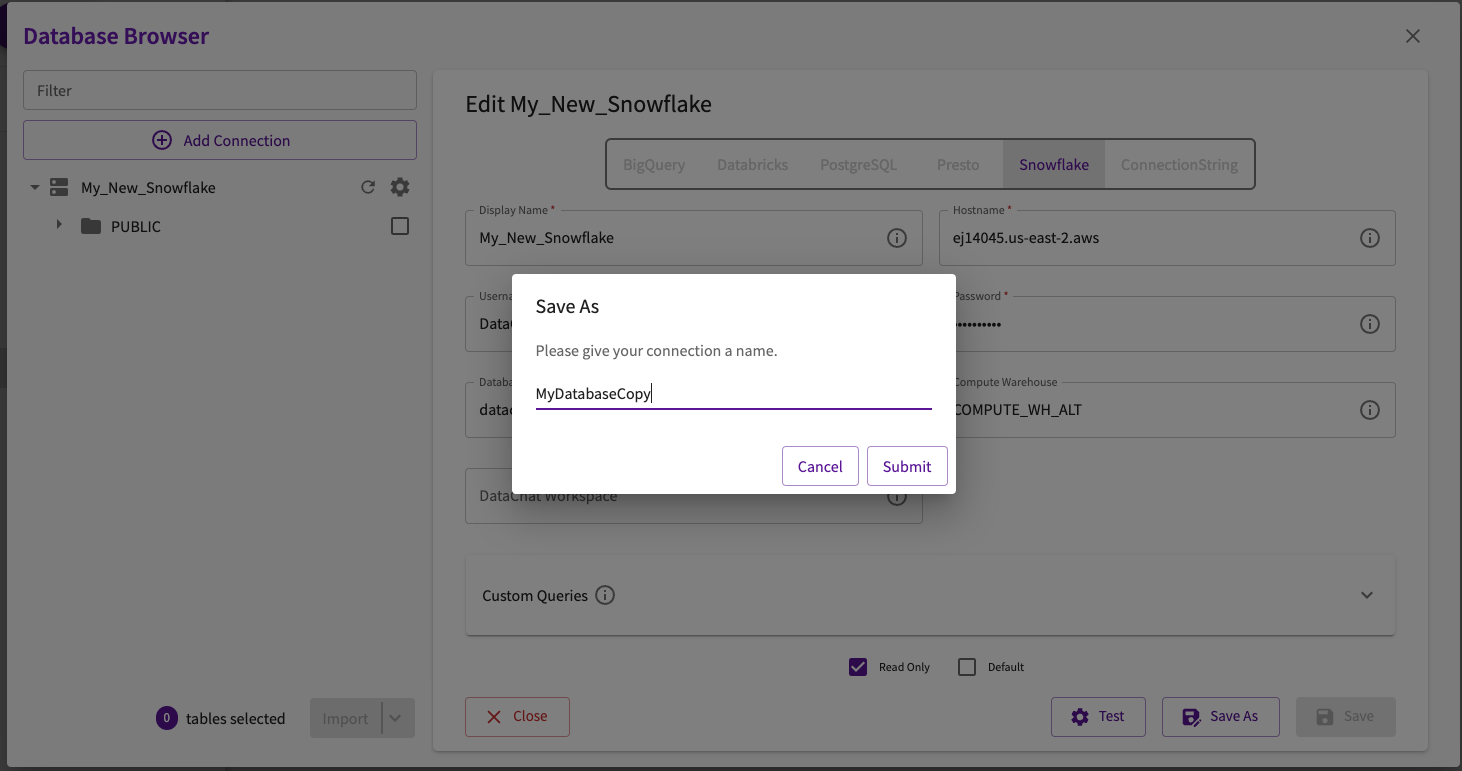Viewport: 1462px width, 771px height.
Task: Open settings gear for My_New_Snowflake connection
Action: [x=400, y=187]
